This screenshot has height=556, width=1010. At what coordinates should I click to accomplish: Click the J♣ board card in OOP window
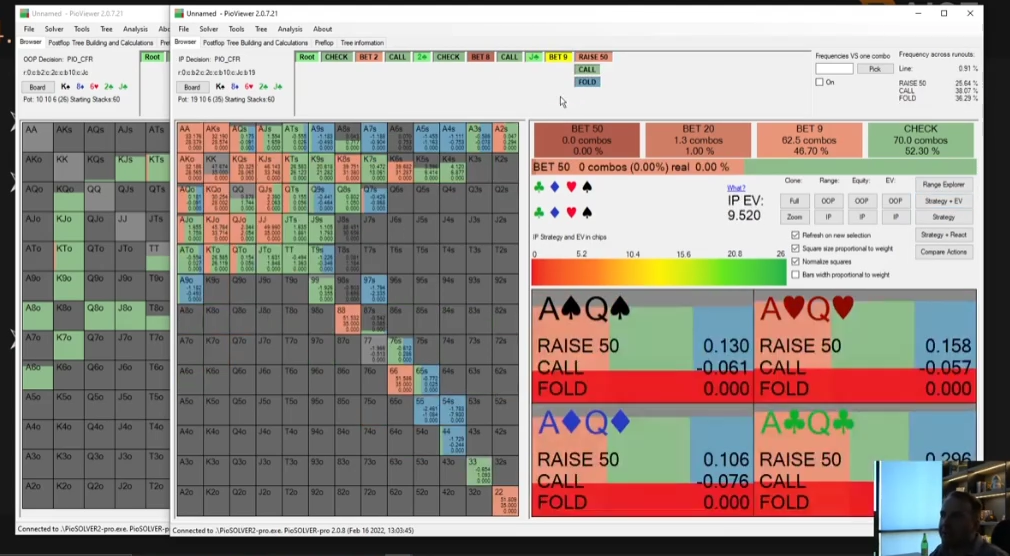123,86
